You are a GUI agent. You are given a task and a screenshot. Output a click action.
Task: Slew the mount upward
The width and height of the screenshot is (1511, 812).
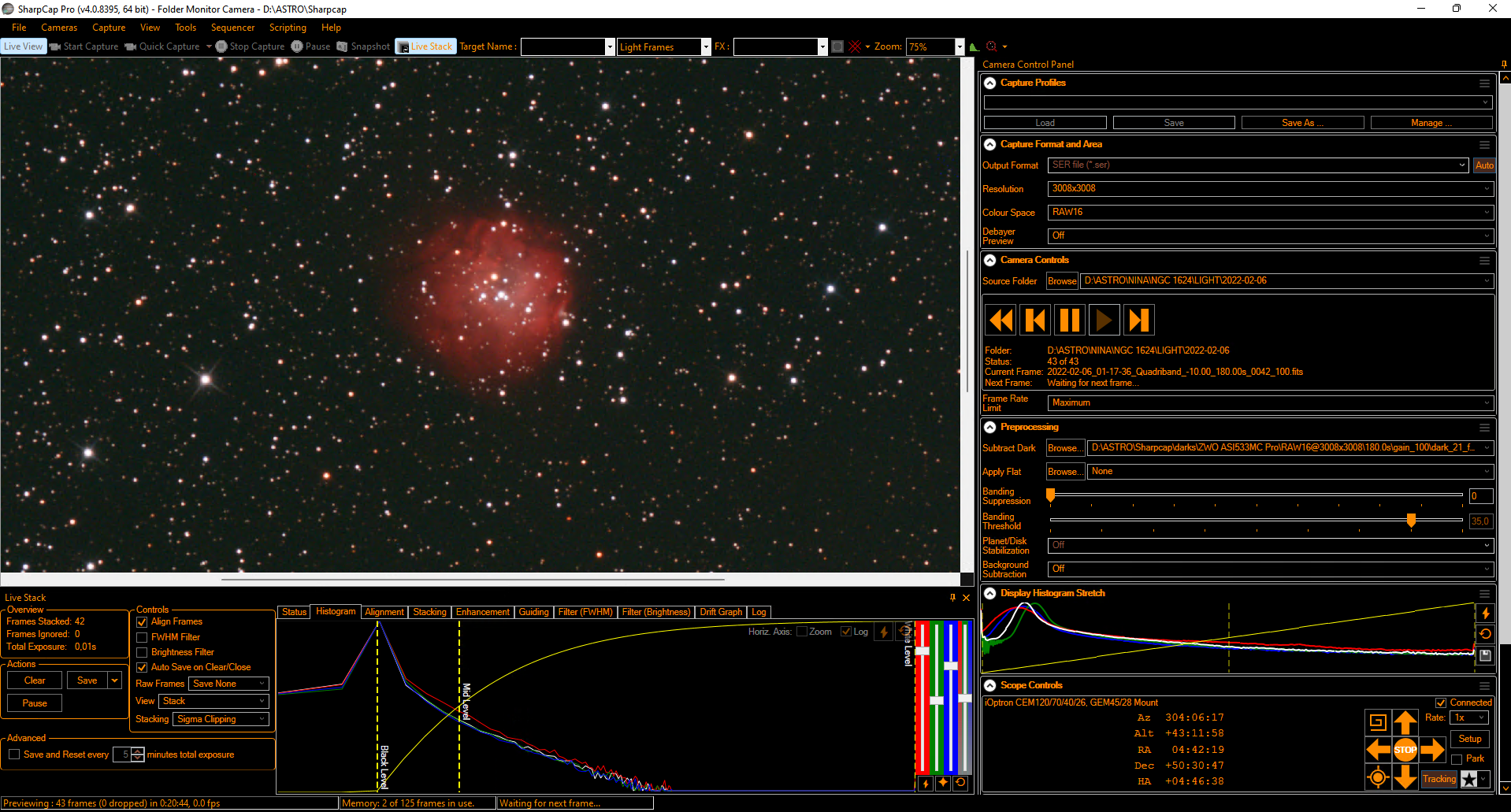(1405, 722)
